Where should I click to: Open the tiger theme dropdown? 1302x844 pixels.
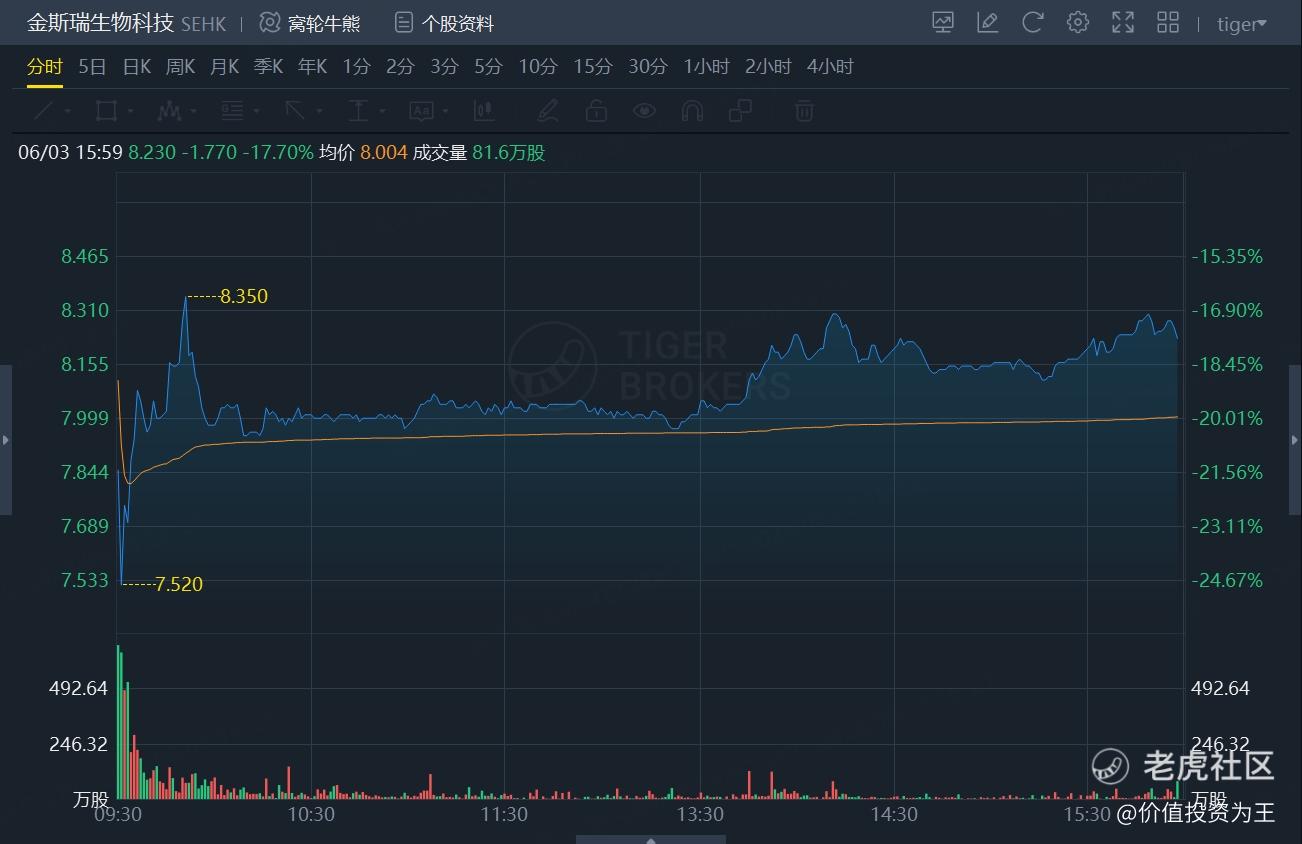pos(1242,24)
